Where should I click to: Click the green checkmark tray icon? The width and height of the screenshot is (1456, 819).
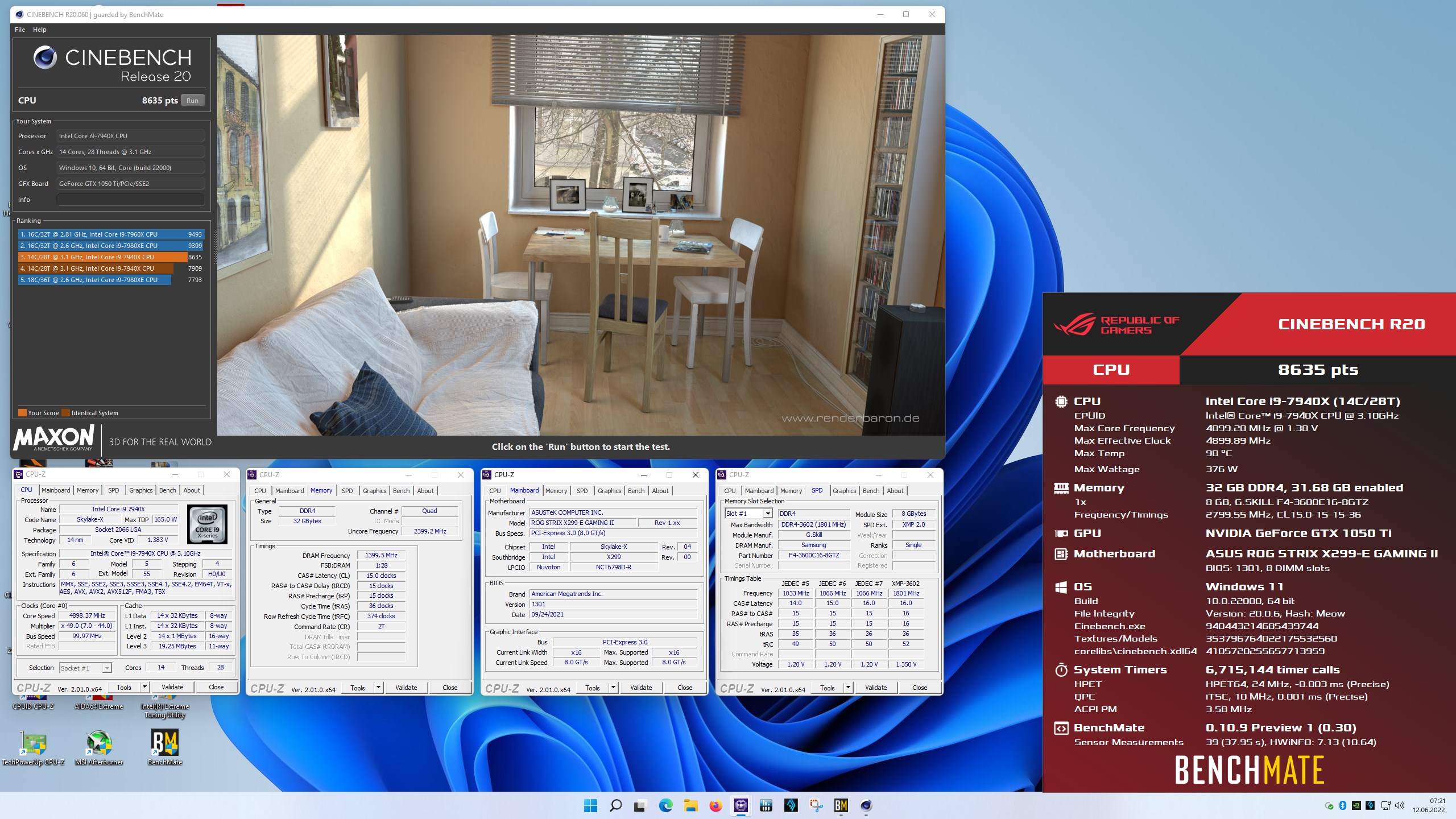coord(1329,805)
